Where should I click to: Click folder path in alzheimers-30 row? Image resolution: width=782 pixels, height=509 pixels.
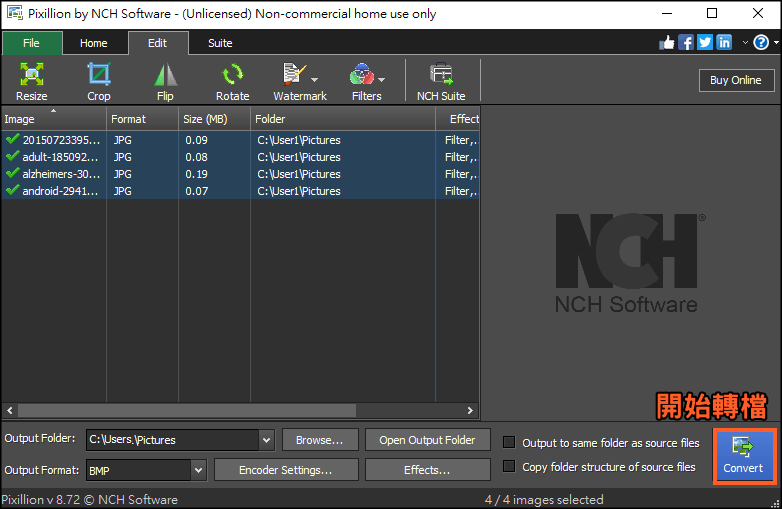(x=299, y=174)
